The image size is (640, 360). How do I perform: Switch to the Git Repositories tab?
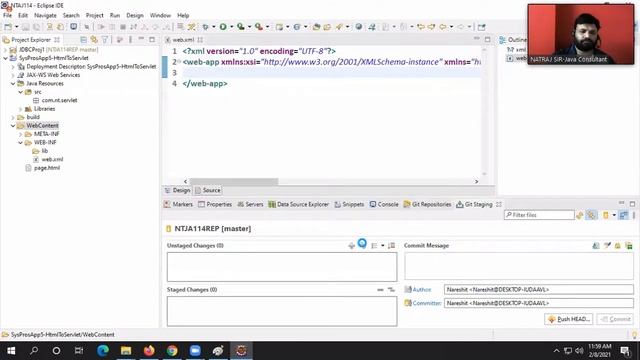click(x=427, y=204)
